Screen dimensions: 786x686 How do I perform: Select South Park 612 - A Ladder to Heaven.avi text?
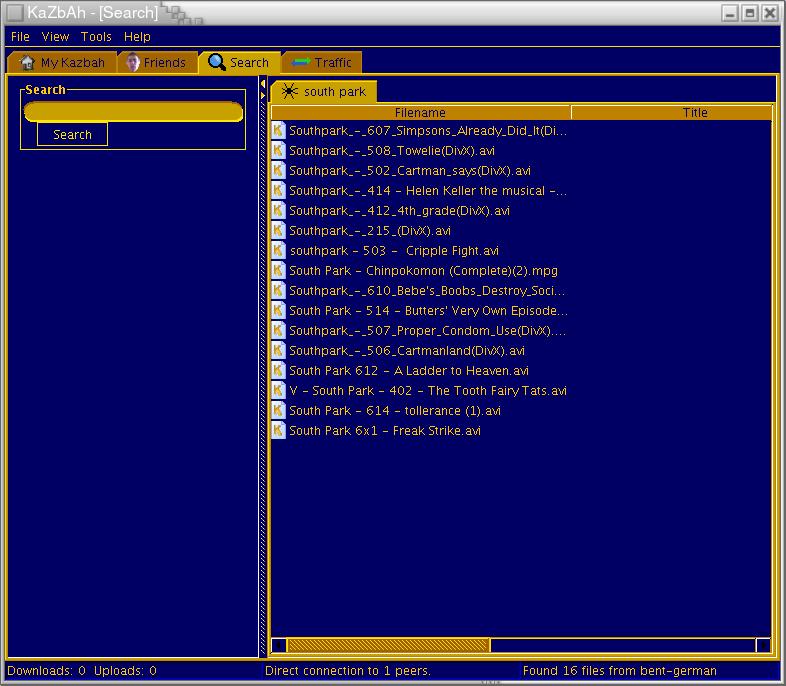tap(409, 371)
